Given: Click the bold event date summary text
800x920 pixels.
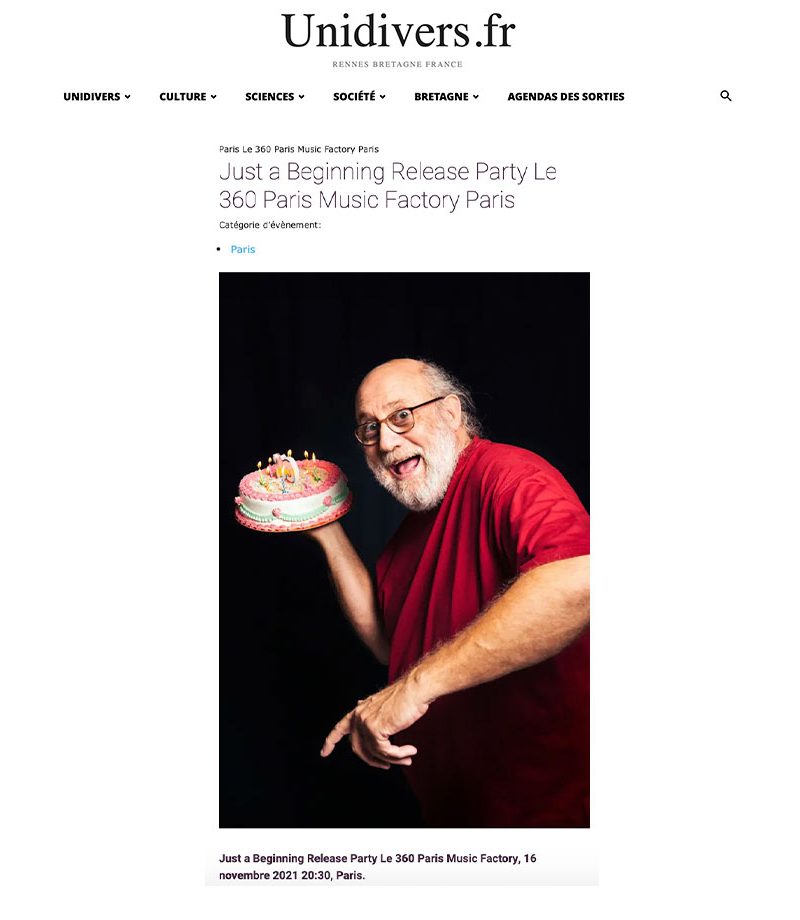Looking at the screenshot, I should [x=377, y=867].
